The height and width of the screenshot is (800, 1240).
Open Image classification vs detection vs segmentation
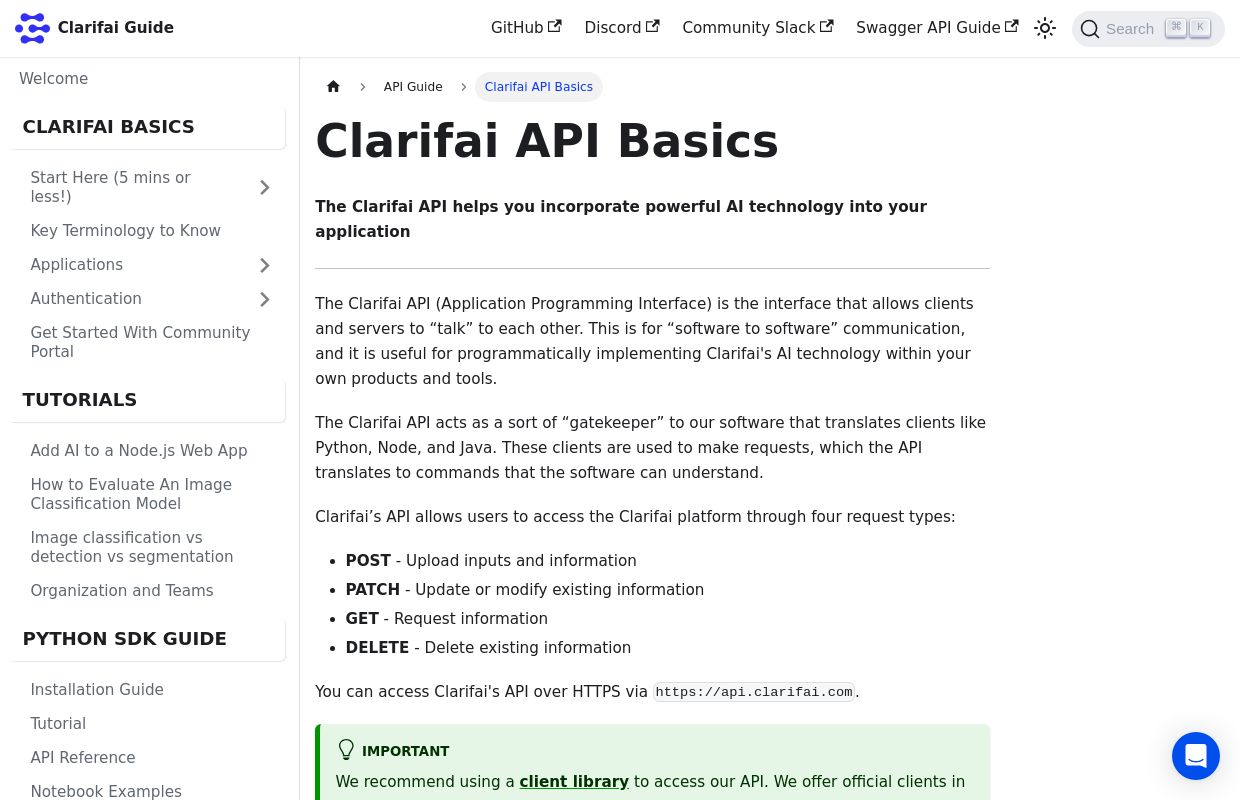[x=132, y=547]
